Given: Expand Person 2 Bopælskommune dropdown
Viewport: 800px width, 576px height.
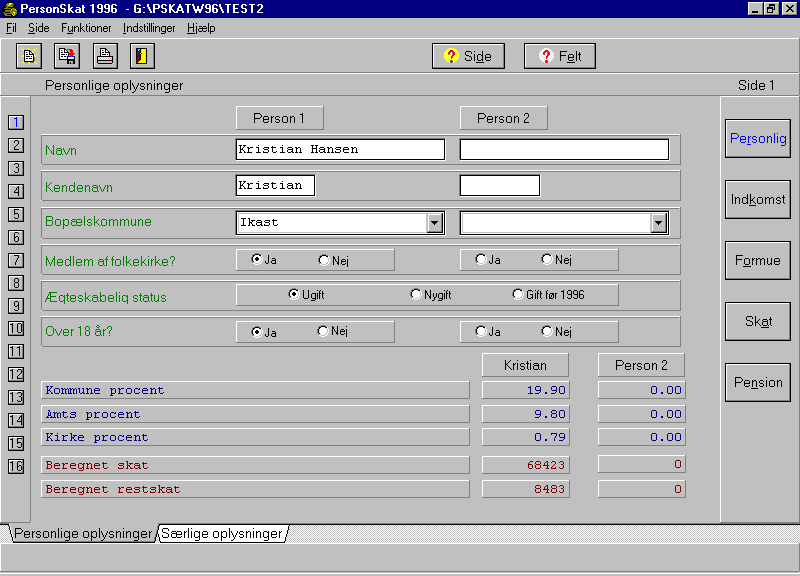Looking at the screenshot, I should pyautogui.click(x=659, y=223).
